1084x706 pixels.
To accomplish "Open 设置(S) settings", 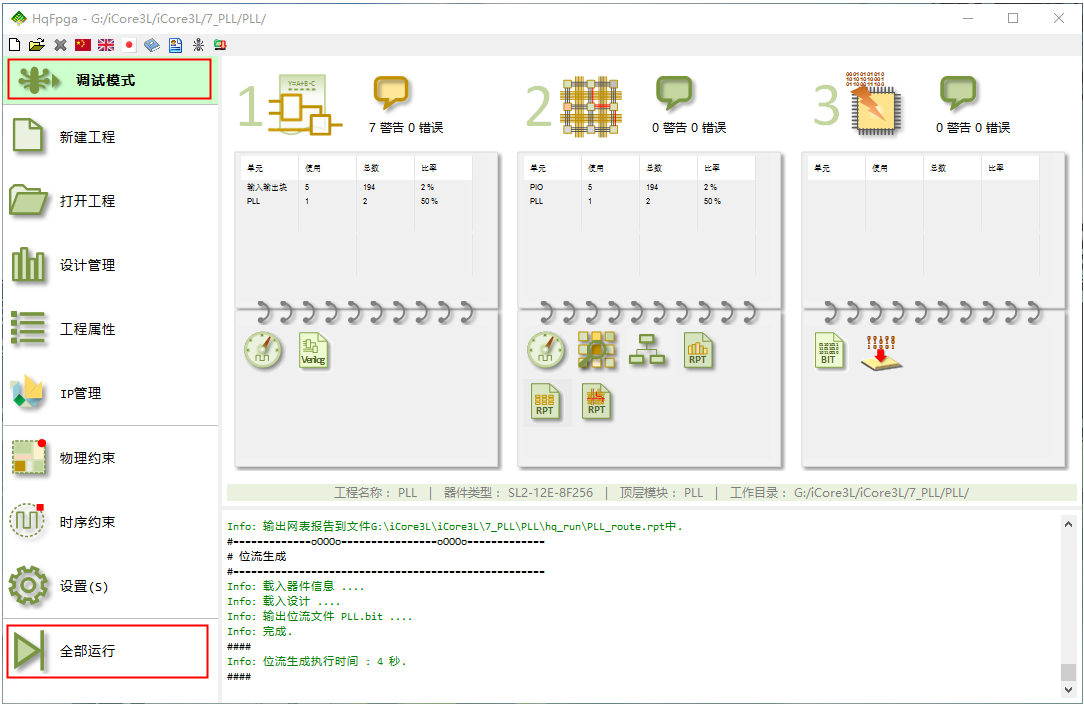I will (x=83, y=586).
